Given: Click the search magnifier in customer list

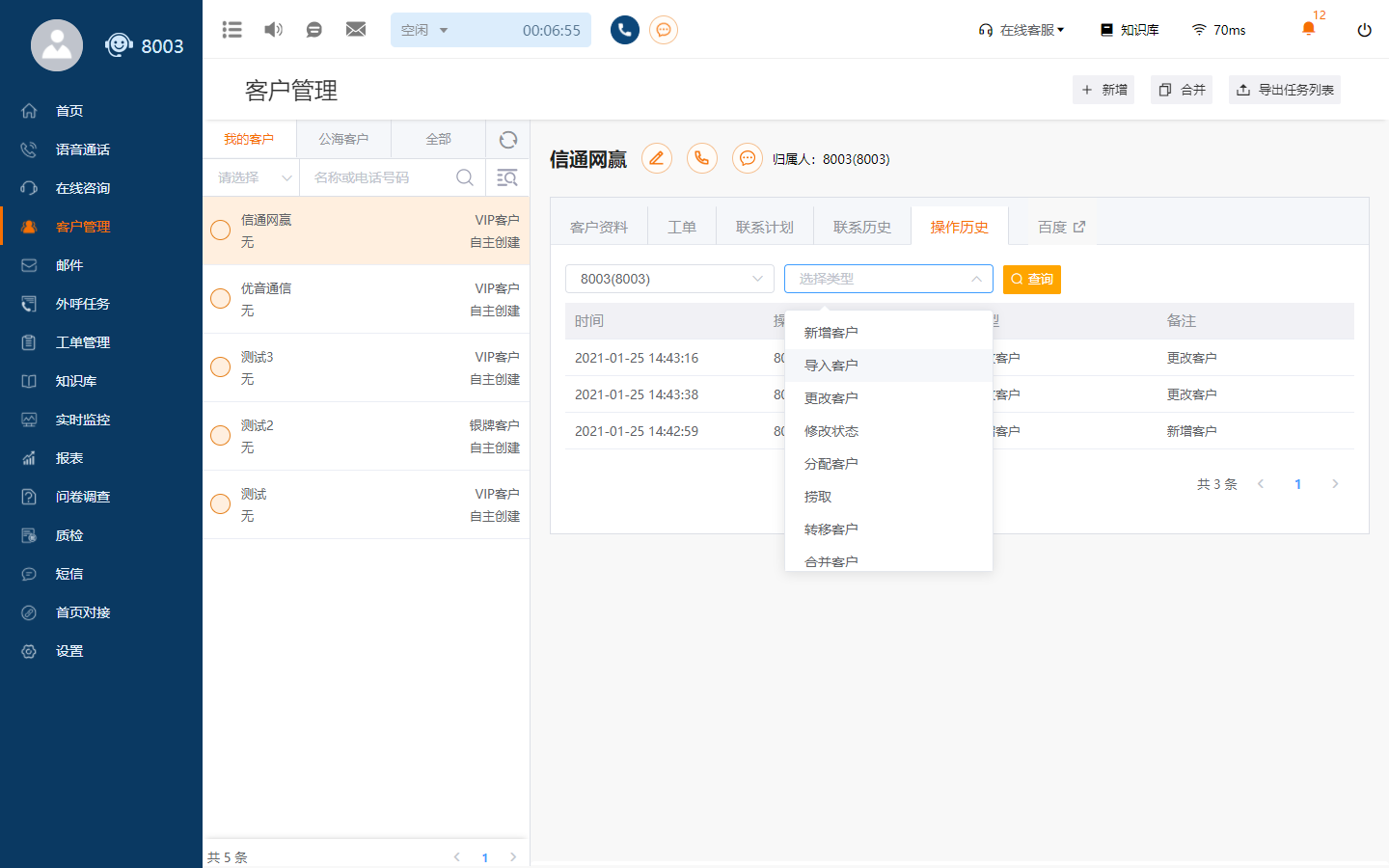Looking at the screenshot, I should click(x=465, y=177).
